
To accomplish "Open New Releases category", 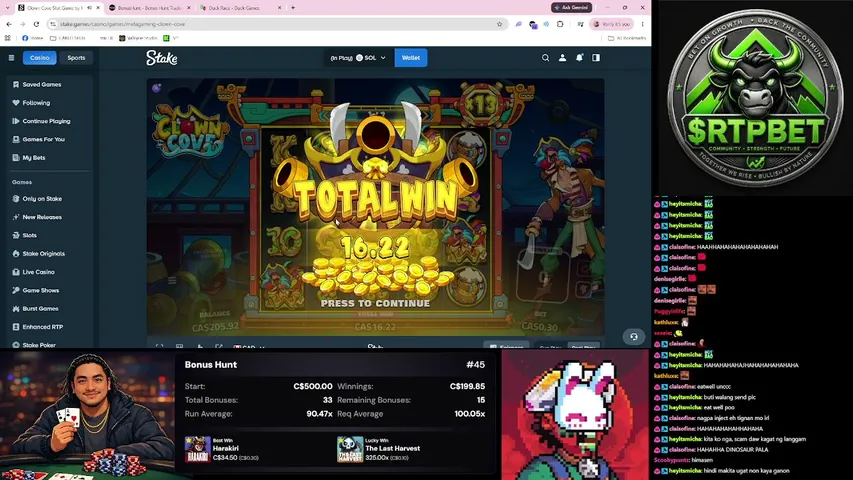I will tap(42, 217).
